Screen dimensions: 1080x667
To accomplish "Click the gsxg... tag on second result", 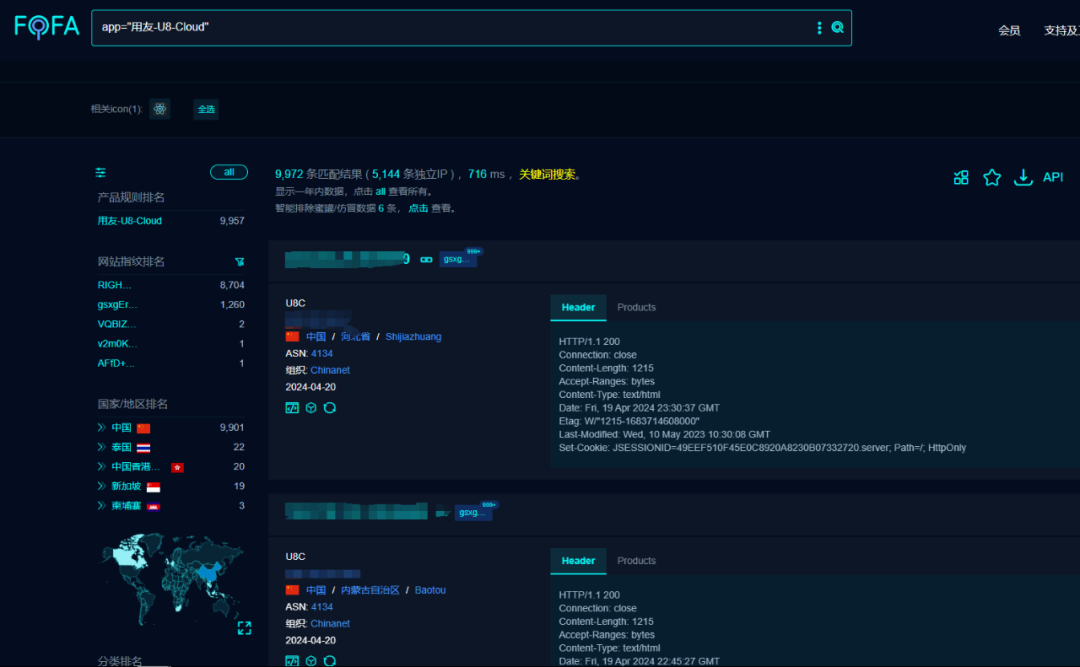I will click(473, 513).
